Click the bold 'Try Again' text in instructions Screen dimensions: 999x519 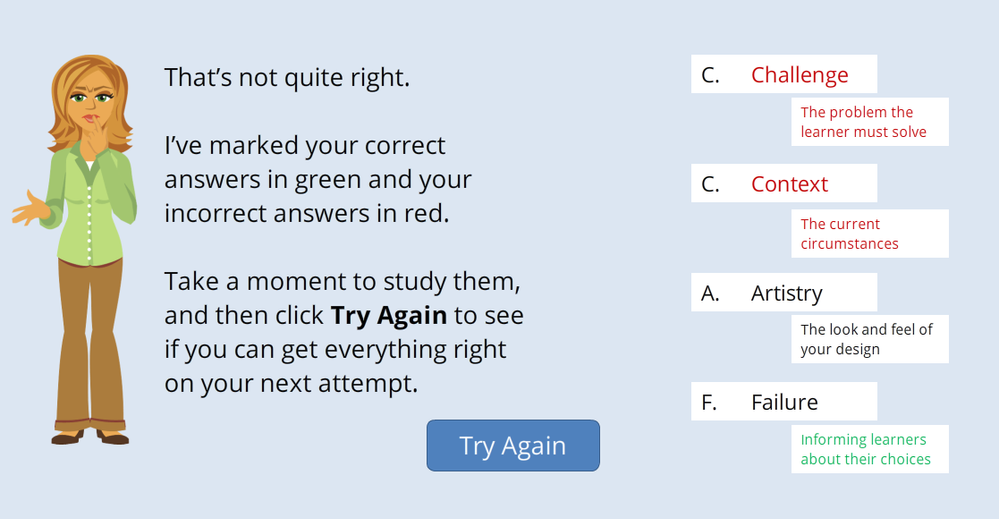(x=389, y=315)
